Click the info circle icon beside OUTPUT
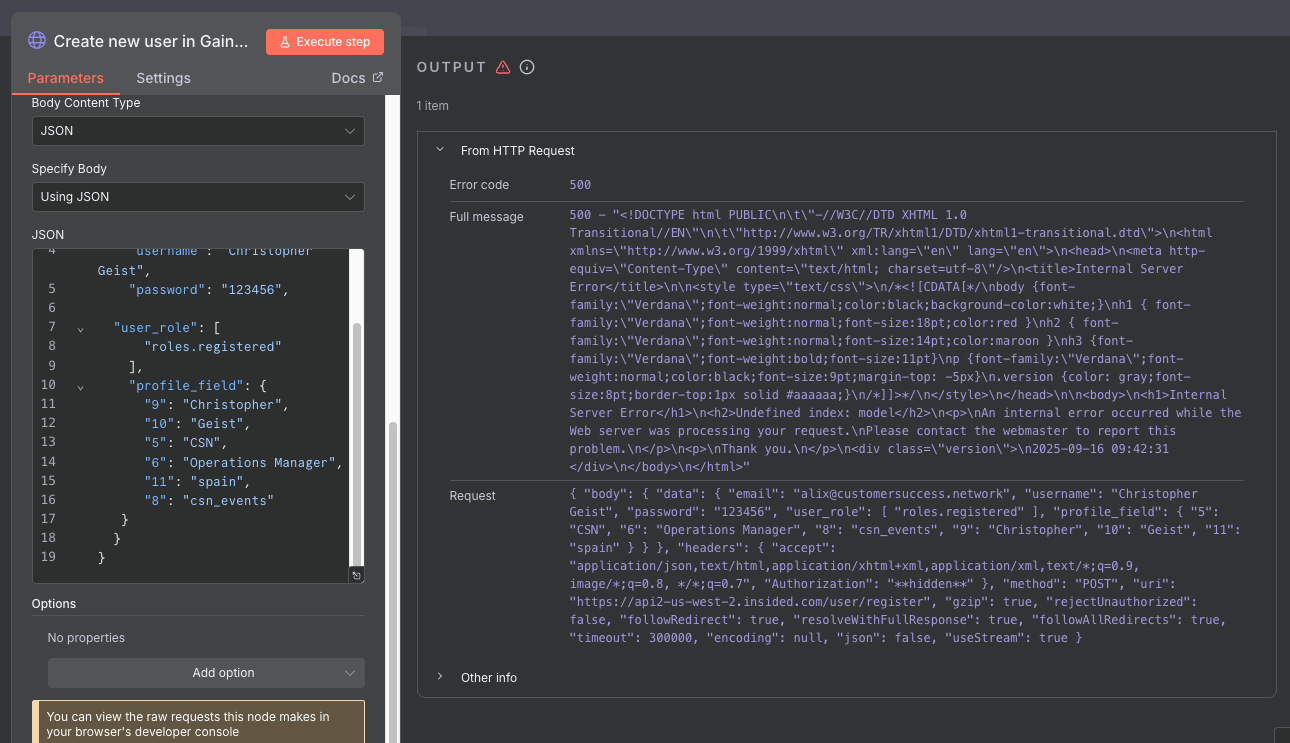This screenshot has height=743, width=1290. pyautogui.click(x=527, y=67)
